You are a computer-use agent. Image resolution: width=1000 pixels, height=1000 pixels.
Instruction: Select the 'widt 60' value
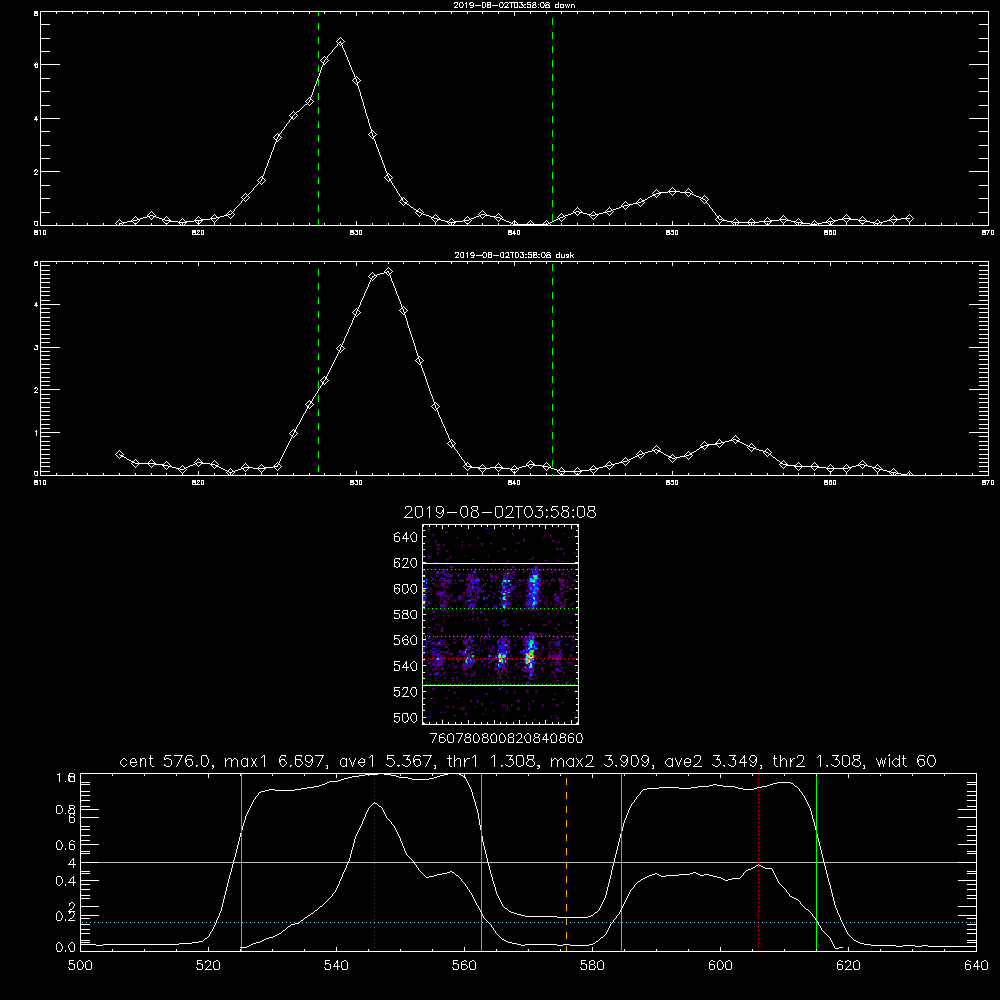tap(906, 761)
